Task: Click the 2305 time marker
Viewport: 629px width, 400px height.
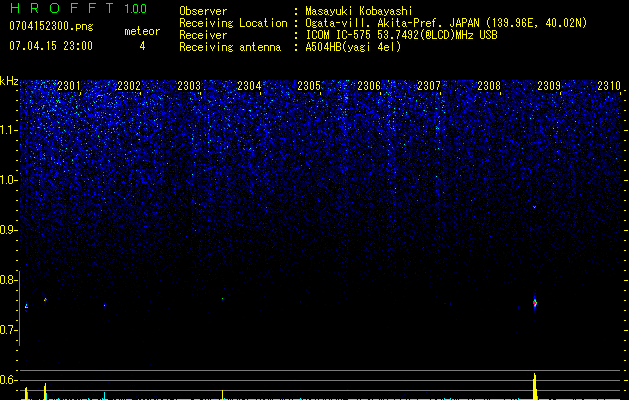Action: tap(309, 85)
